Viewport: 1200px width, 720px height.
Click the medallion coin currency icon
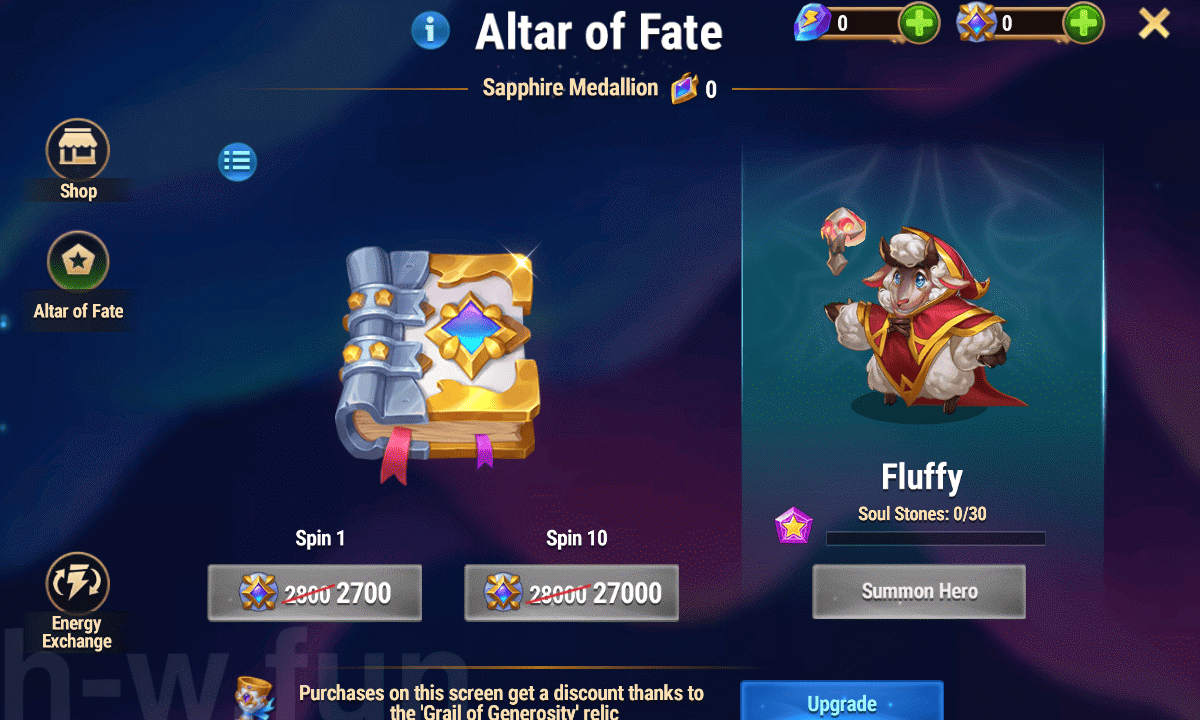976,23
